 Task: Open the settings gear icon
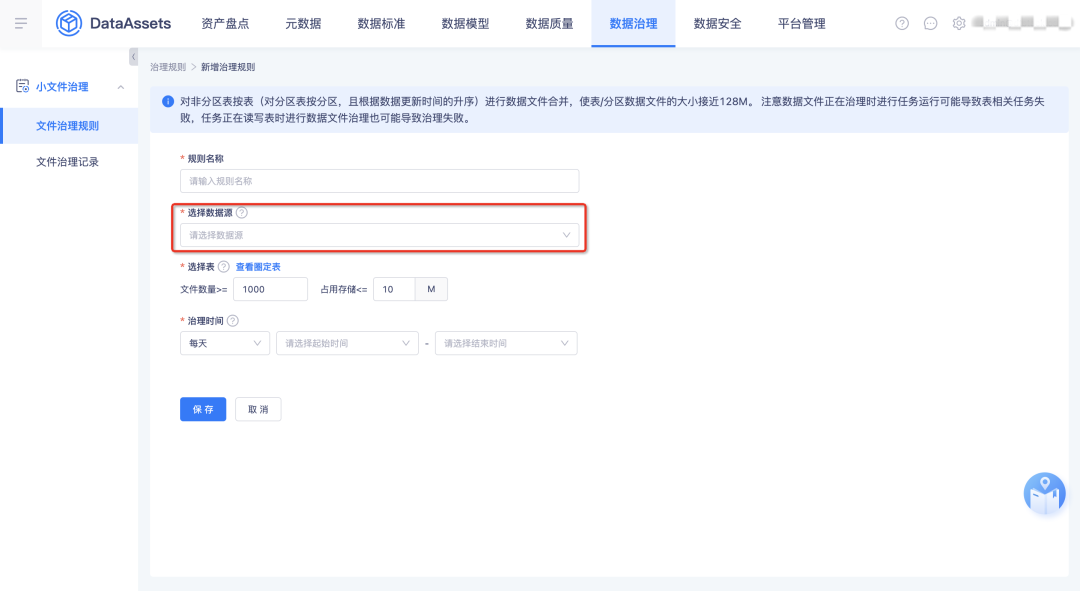click(958, 23)
